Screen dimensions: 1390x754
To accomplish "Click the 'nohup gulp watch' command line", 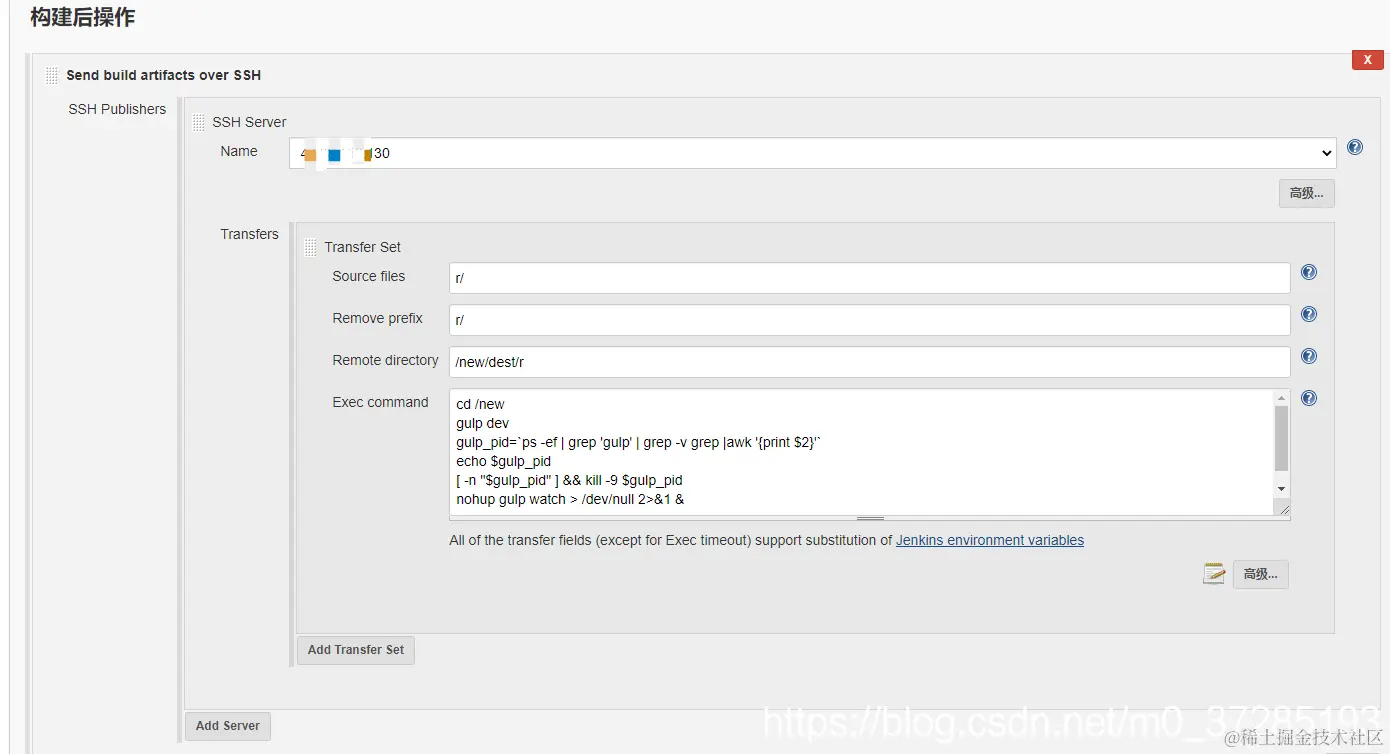I will click(x=570, y=499).
